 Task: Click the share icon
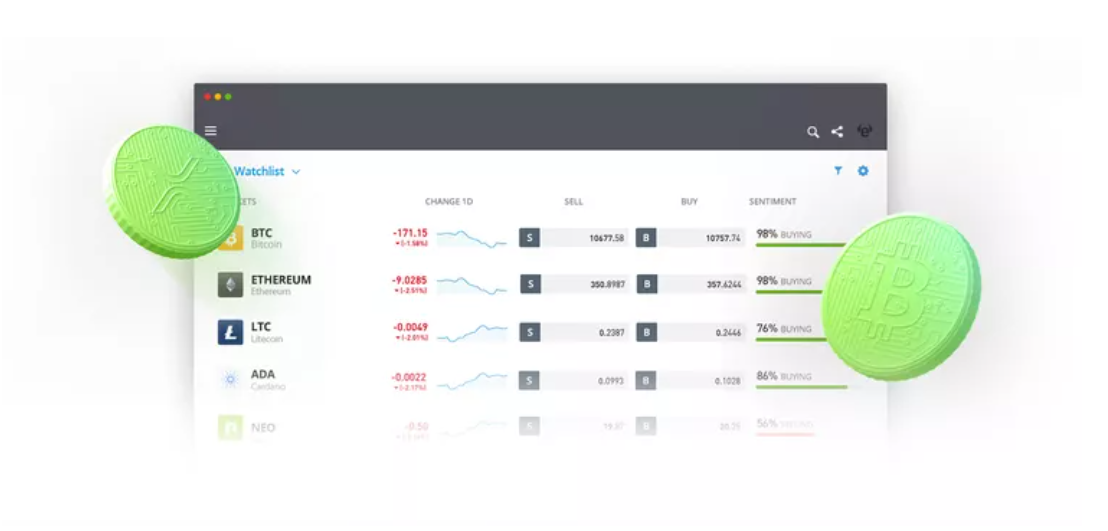[x=837, y=132]
